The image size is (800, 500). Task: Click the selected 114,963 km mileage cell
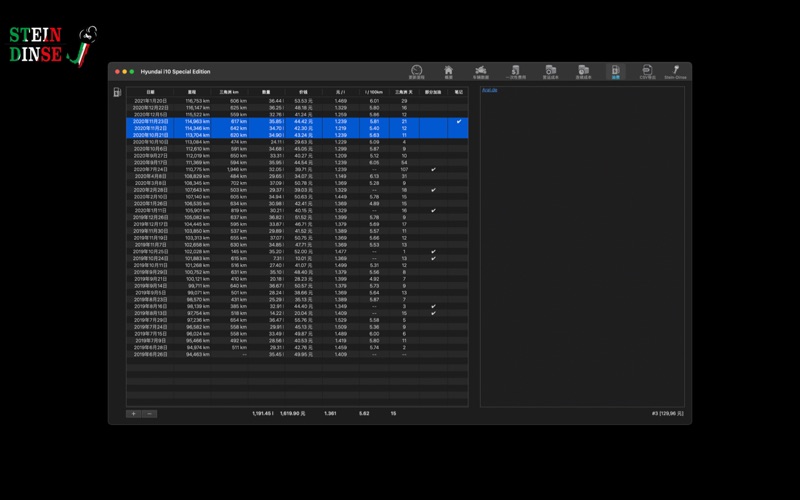pyautogui.click(x=197, y=121)
